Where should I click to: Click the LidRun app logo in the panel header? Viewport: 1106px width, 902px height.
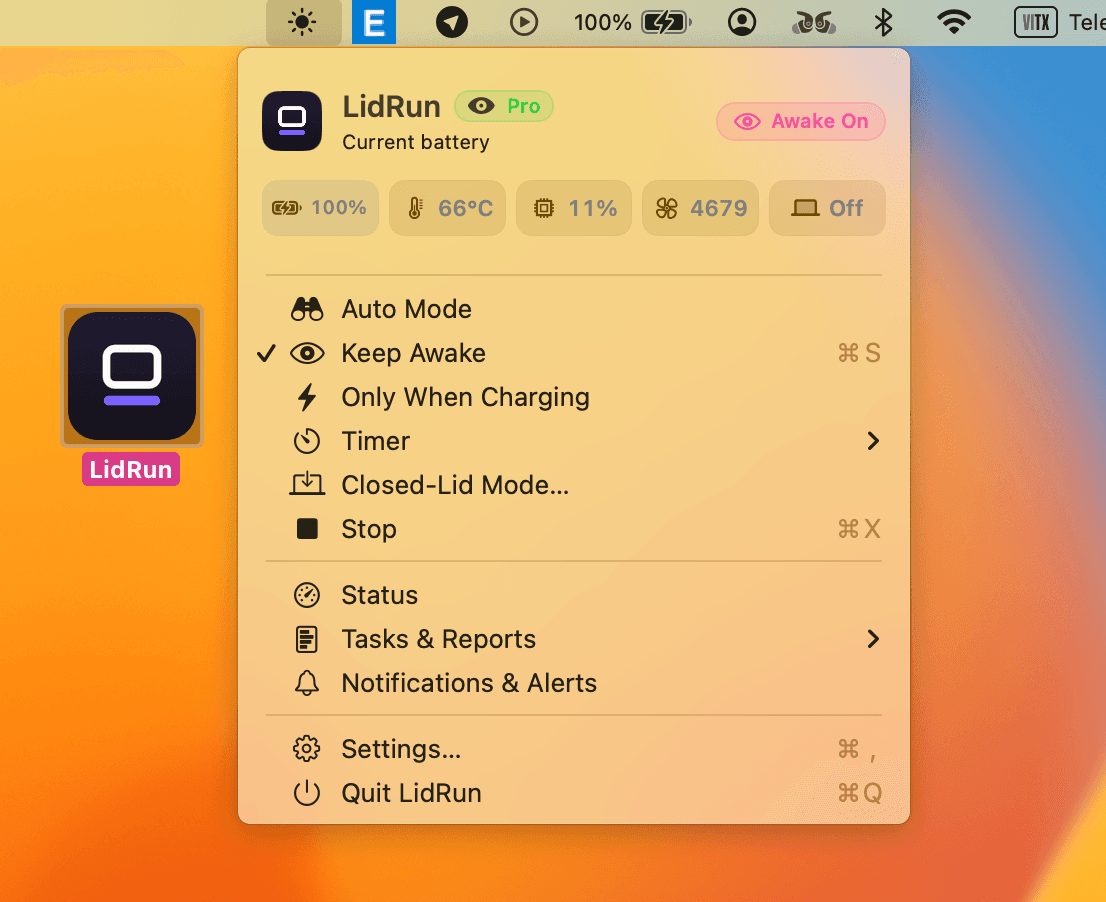tap(292, 121)
